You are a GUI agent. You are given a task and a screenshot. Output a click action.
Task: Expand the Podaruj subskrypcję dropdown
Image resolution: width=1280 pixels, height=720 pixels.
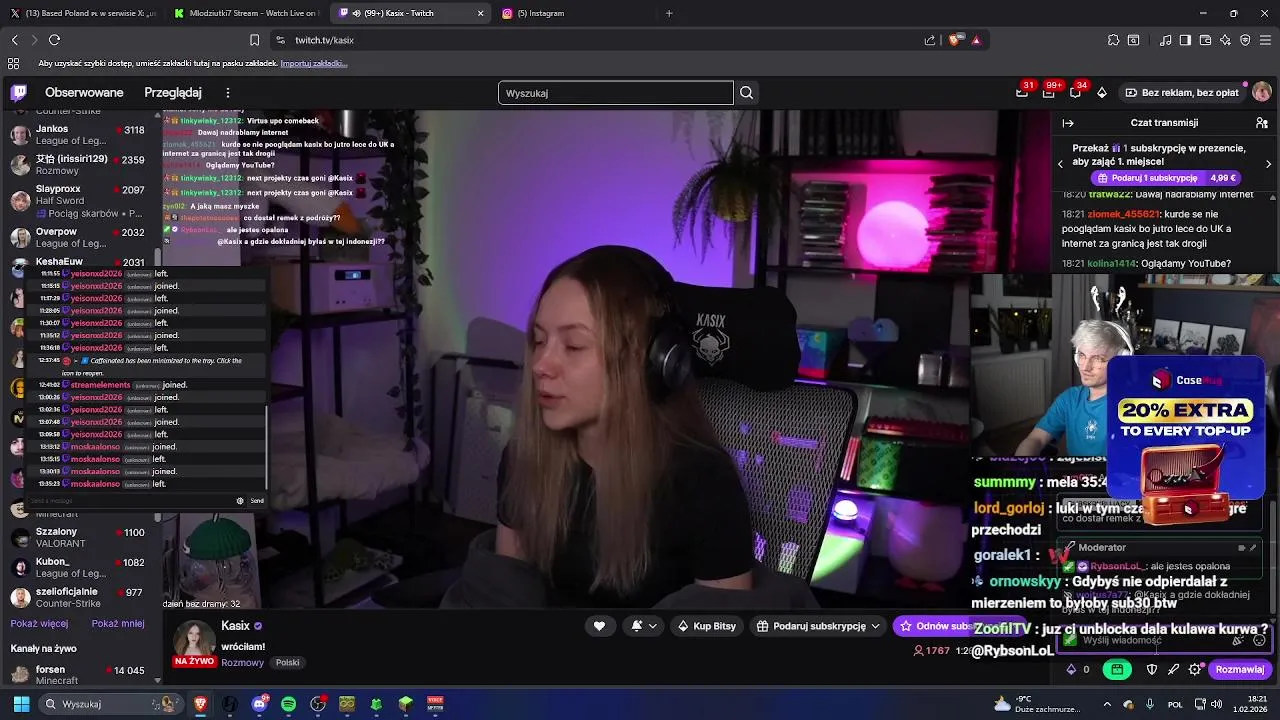click(x=875, y=626)
